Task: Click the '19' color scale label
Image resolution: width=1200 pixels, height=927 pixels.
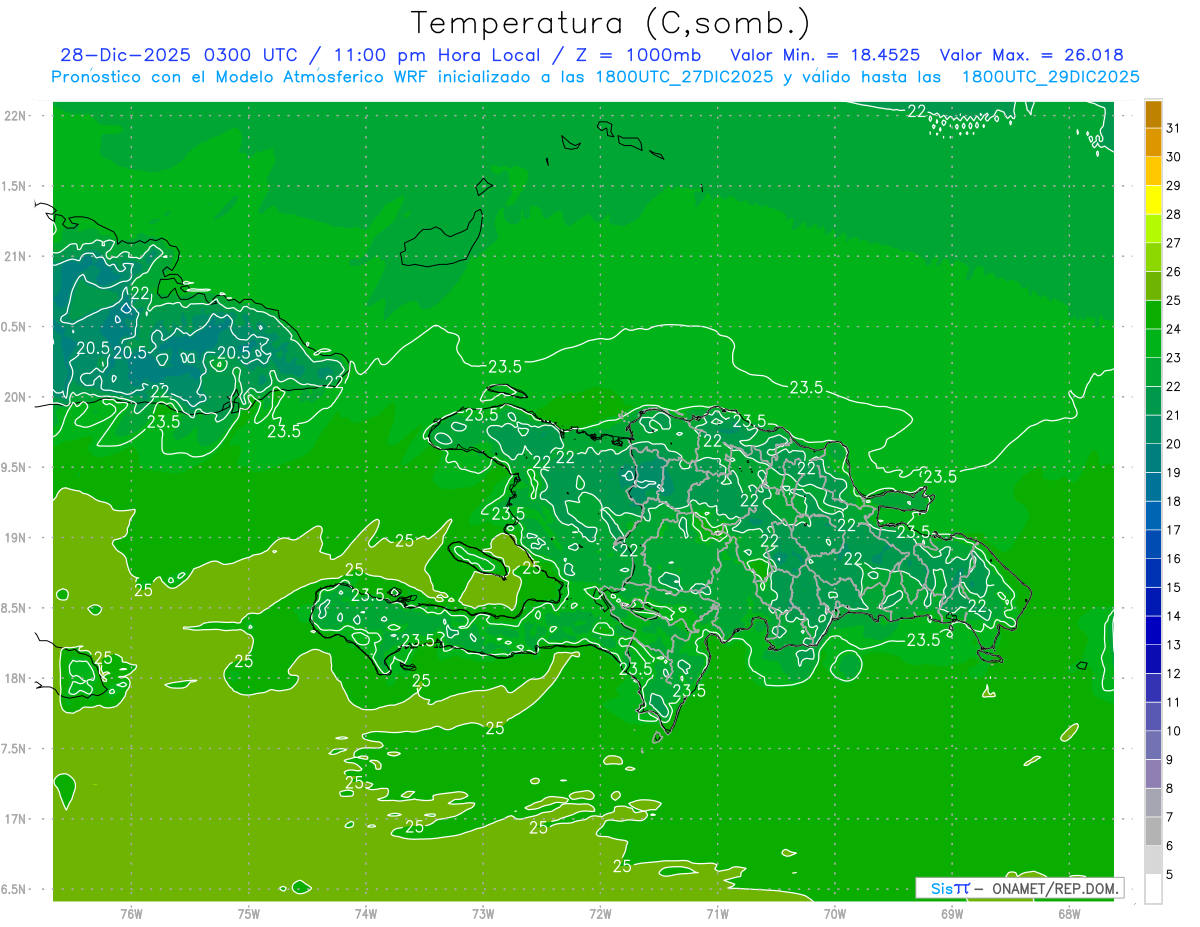Action: click(1173, 473)
